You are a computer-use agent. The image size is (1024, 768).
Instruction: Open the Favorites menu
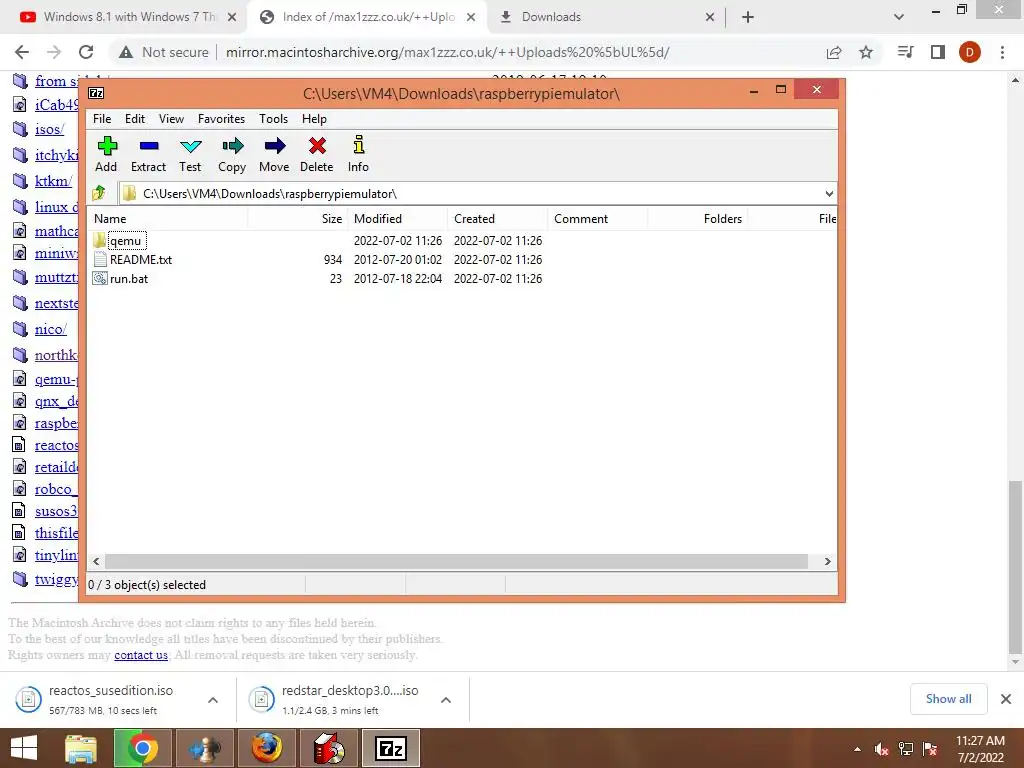click(221, 119)
